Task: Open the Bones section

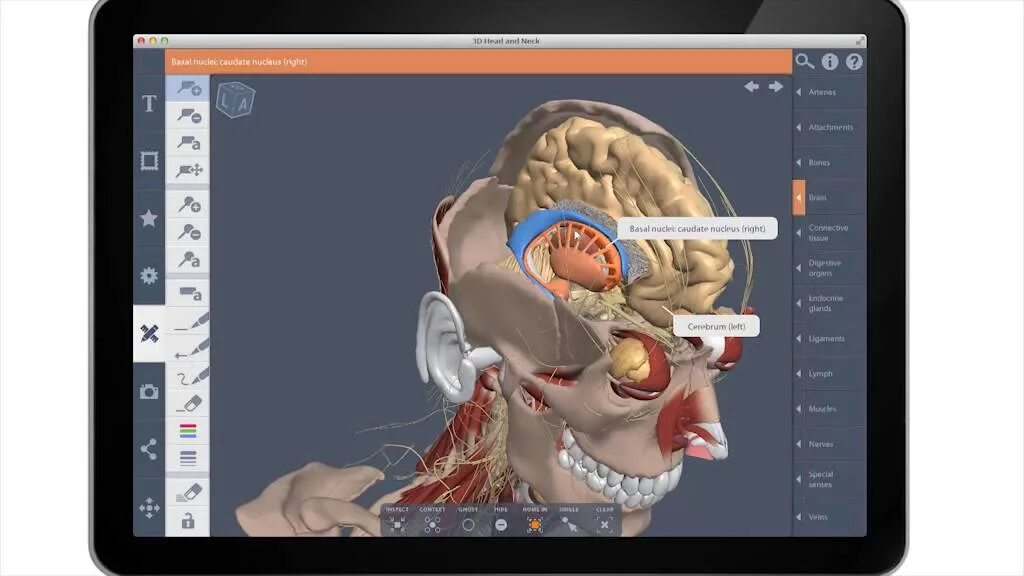Action: [x=820, y=162]
